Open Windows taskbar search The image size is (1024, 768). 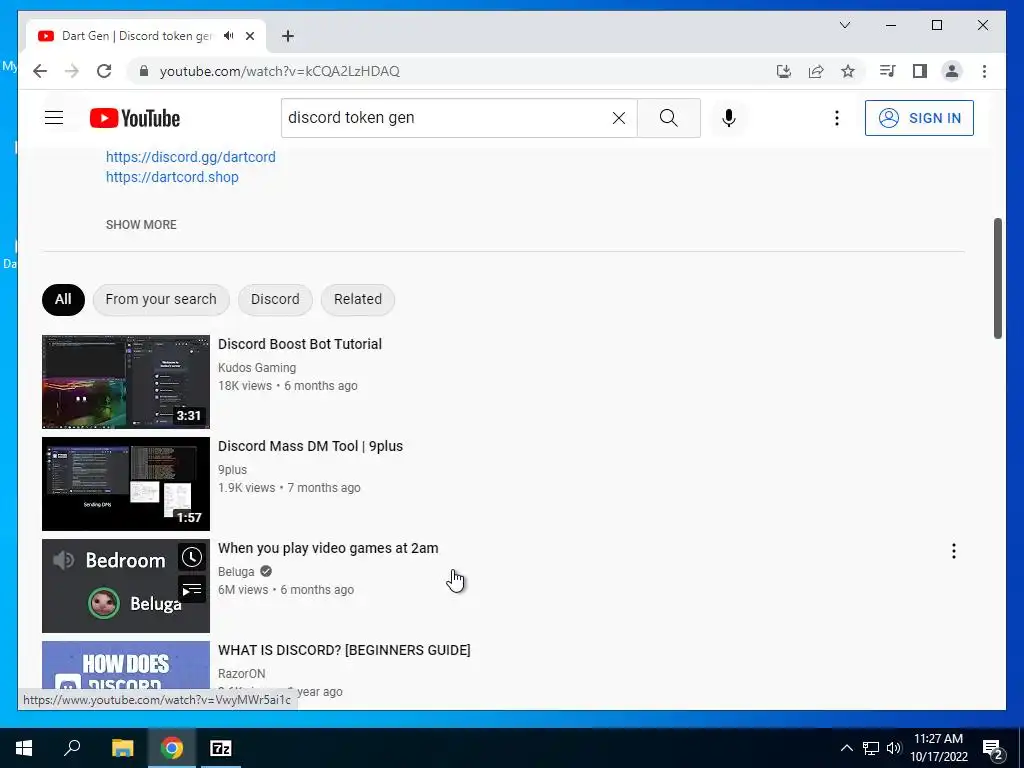(72, 748)
